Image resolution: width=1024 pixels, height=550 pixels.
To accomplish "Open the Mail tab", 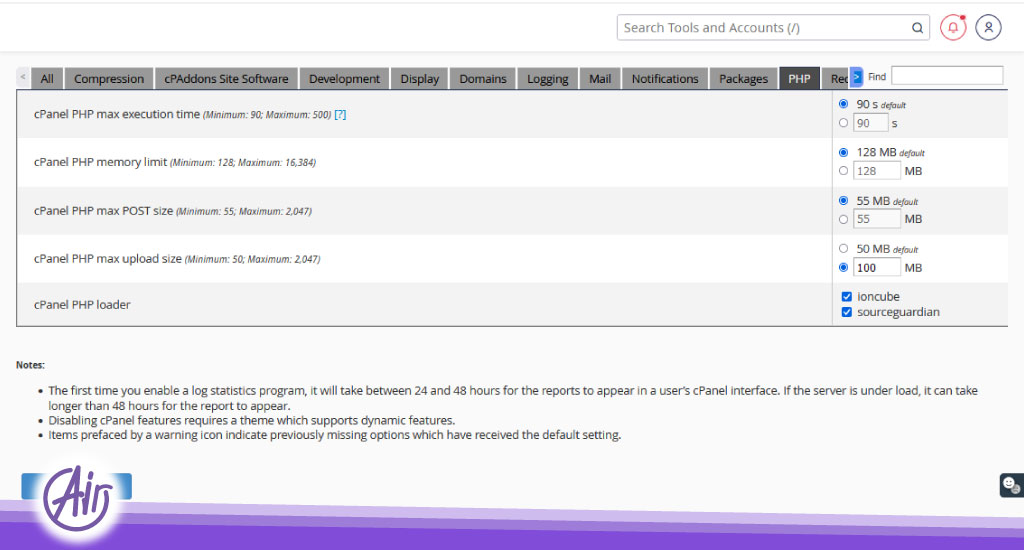I will tap(600, 78).
